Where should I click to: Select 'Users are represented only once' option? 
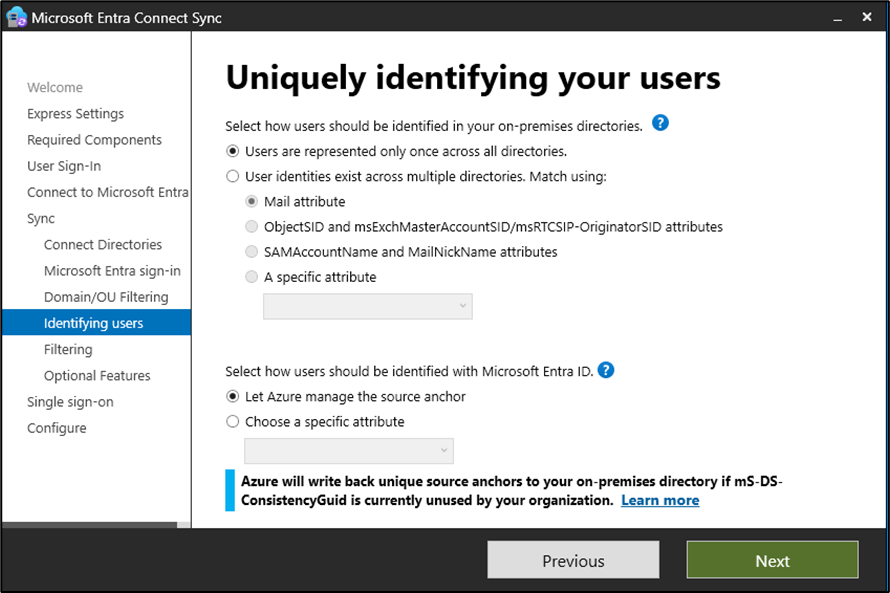[x=233, y=152]
